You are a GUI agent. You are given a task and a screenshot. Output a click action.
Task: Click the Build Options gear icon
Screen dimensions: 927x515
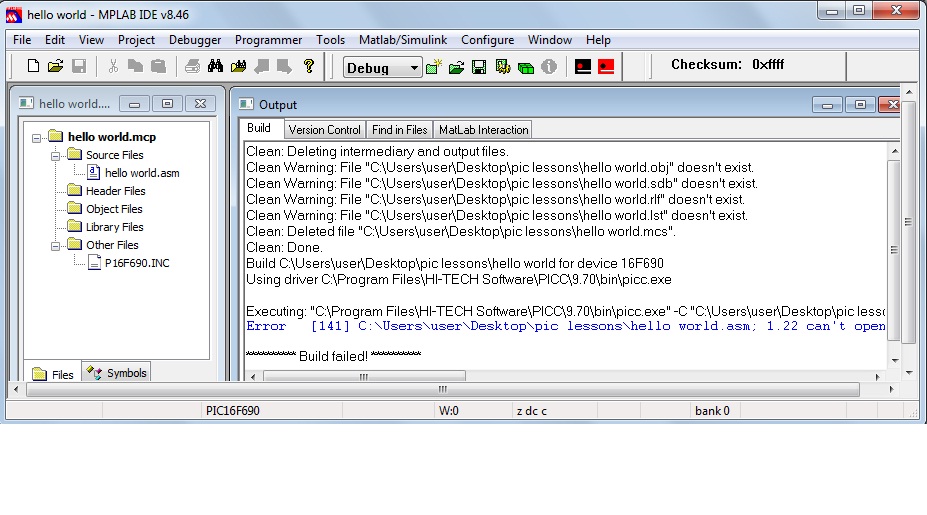[503, 67]
